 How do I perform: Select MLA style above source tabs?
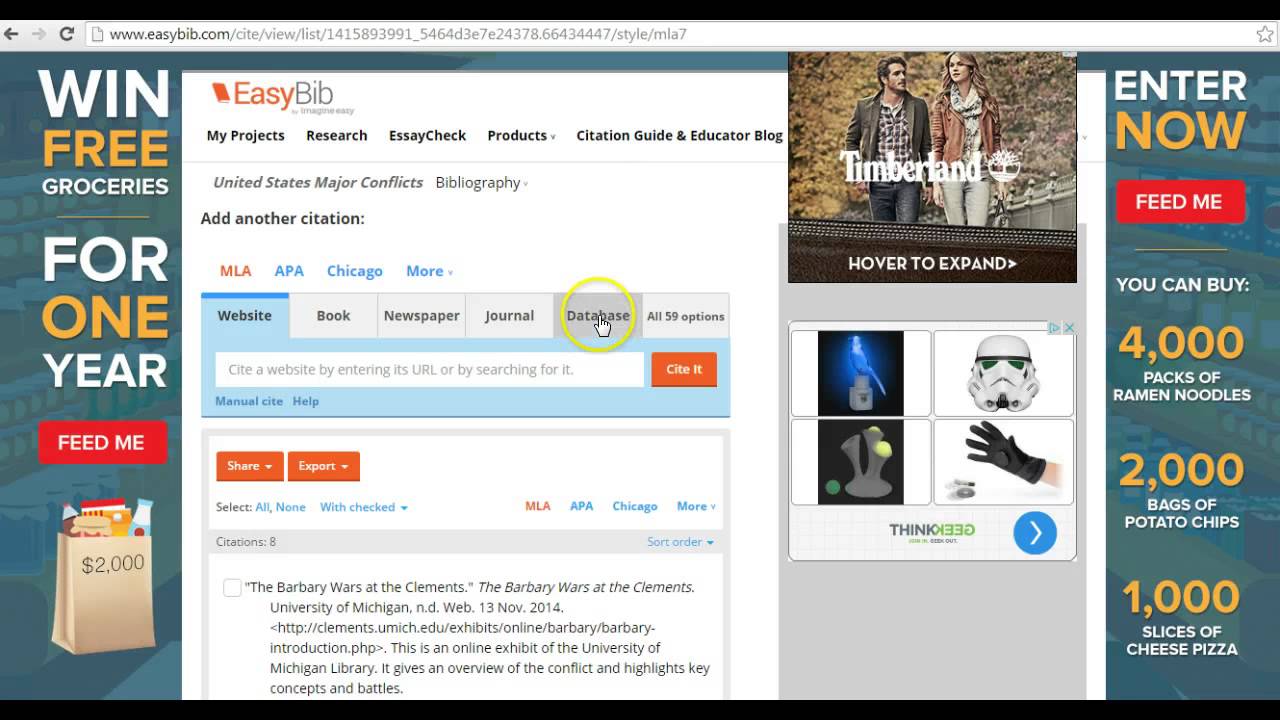pos(236,271)
